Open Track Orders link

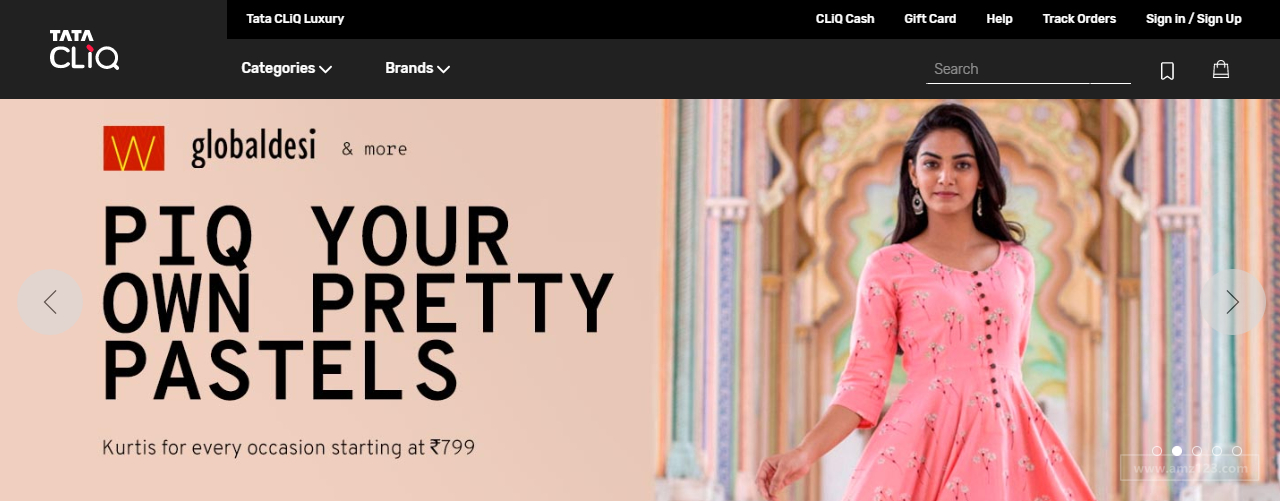[1079, 19]
